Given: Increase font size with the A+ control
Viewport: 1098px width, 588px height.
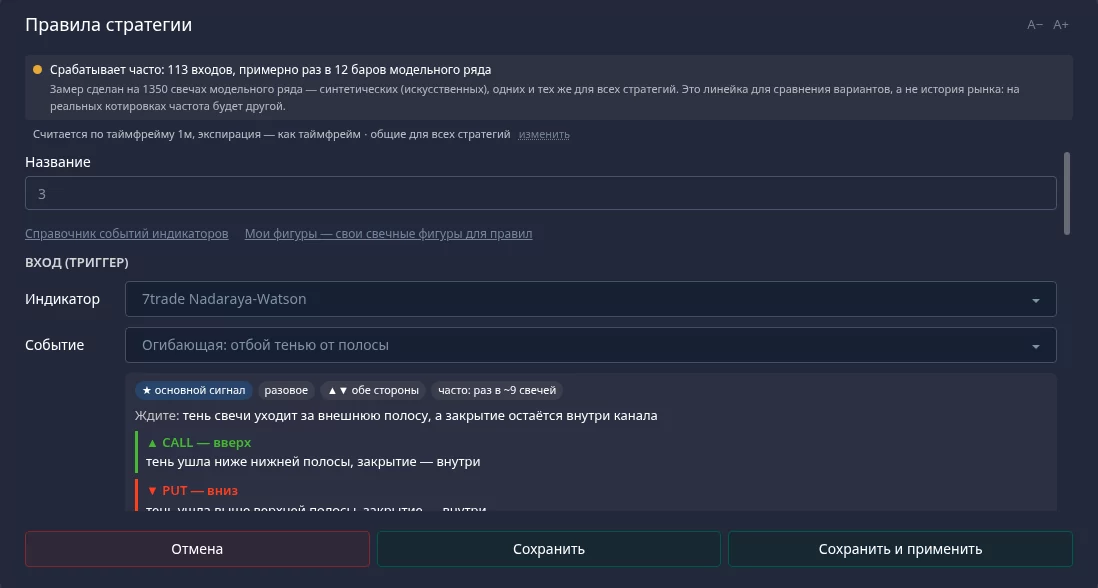Looking at the screenshot, I should pyautogui.click(x=1061, y=25).
